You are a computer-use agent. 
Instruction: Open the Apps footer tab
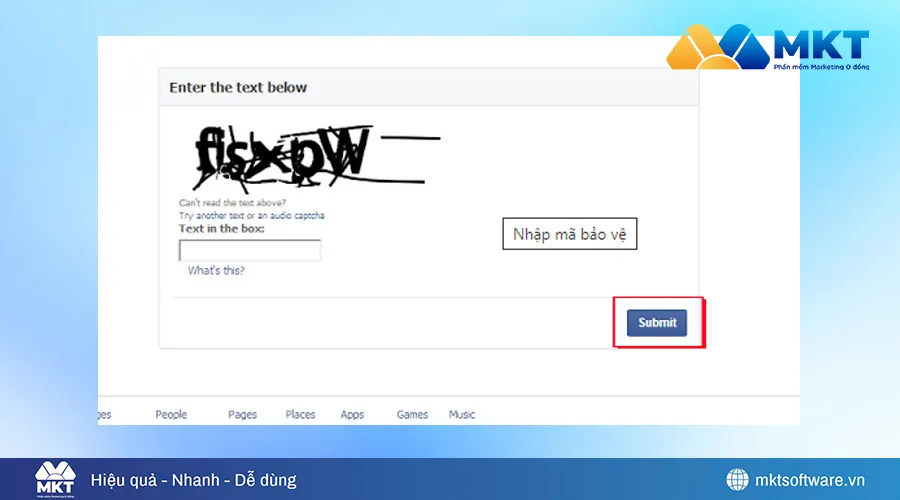coord(352,414)
